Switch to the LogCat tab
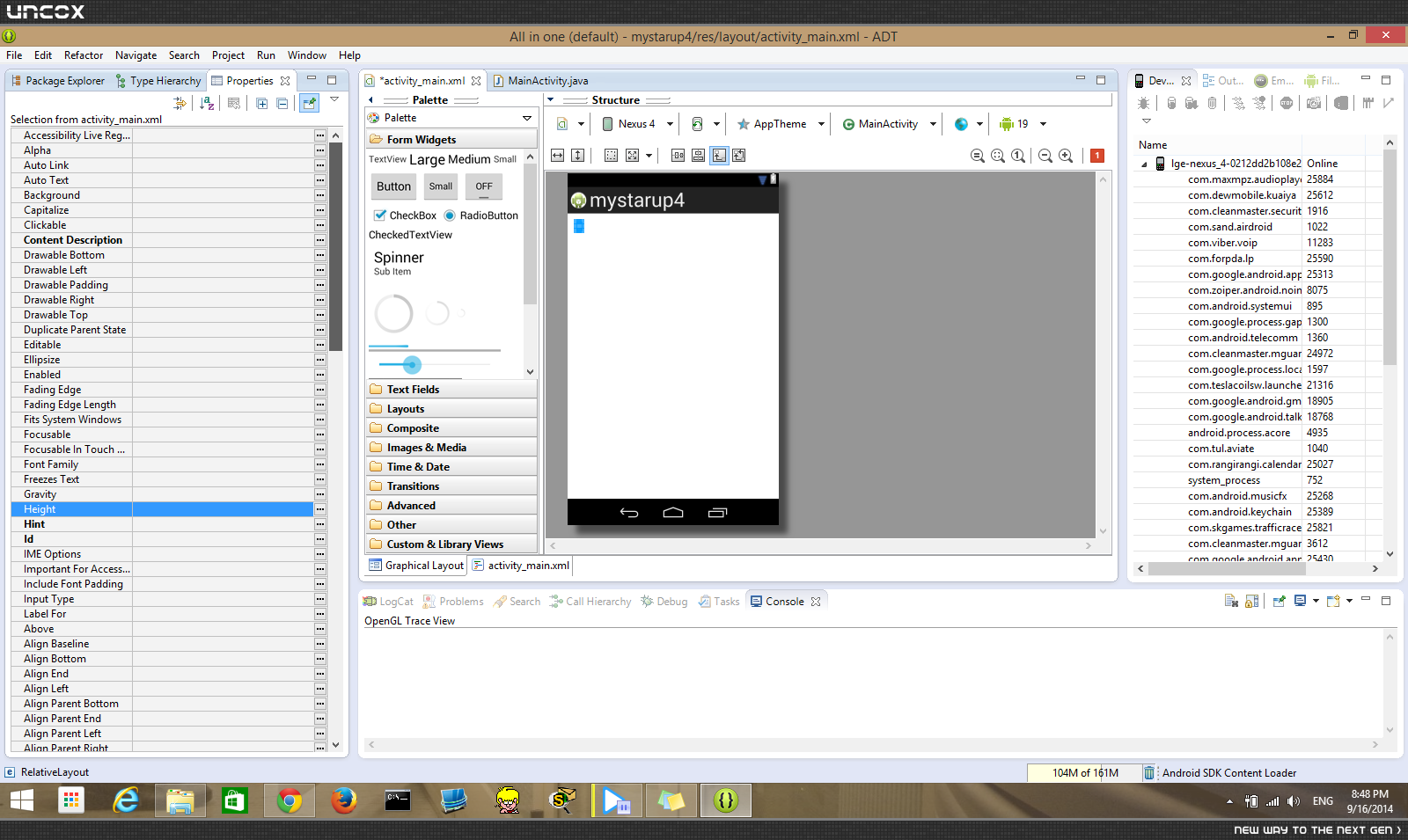This screenshot has width=1408, height=840. click(388, 602)
